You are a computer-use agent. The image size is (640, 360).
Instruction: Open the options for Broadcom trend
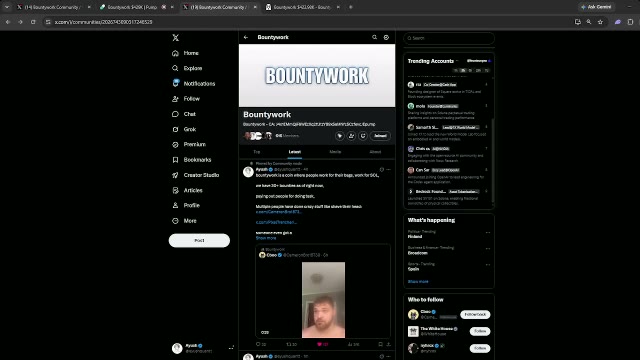[x=487, y=249]
